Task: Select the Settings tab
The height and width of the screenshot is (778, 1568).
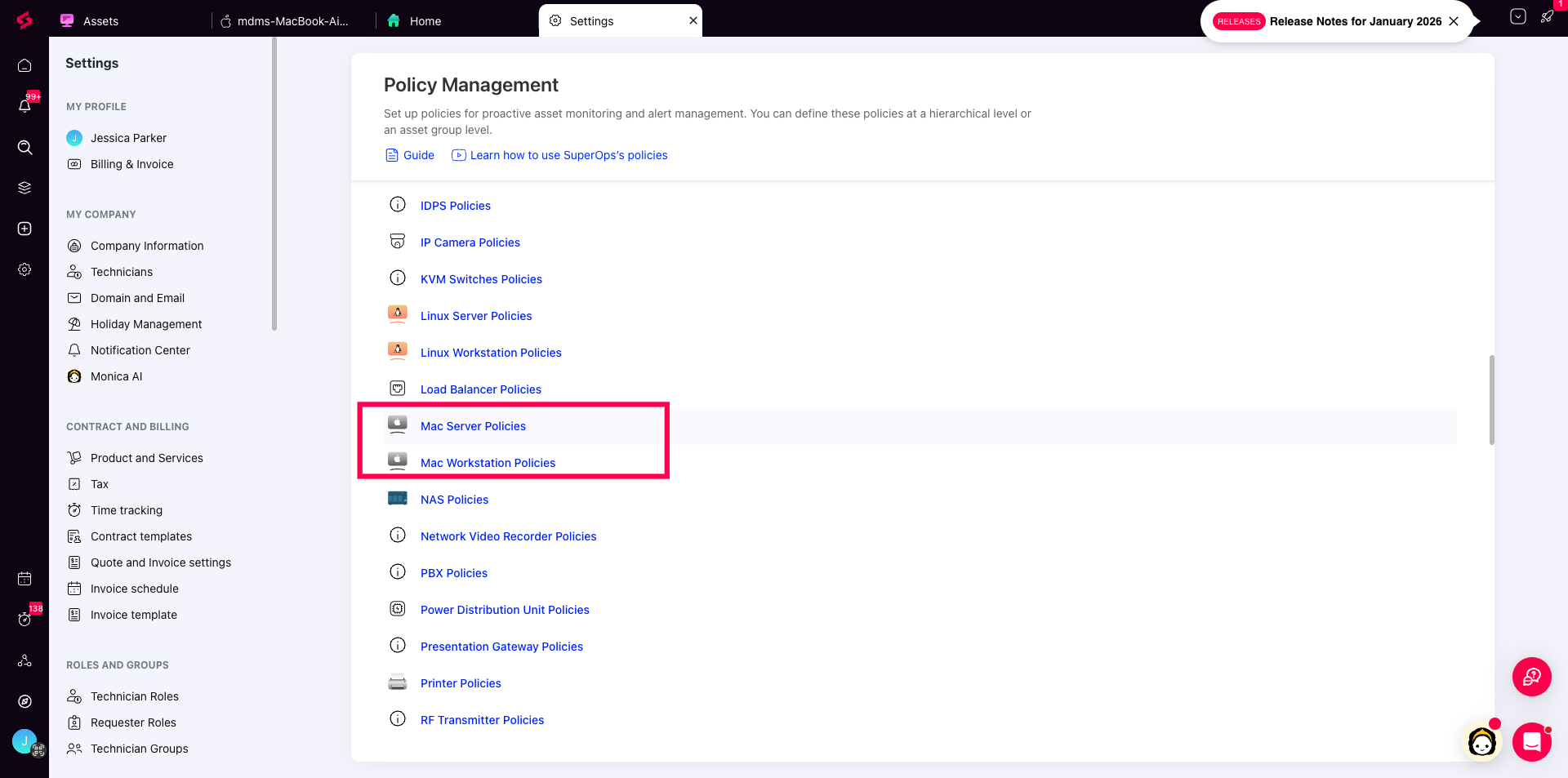Action: point(592,21)
